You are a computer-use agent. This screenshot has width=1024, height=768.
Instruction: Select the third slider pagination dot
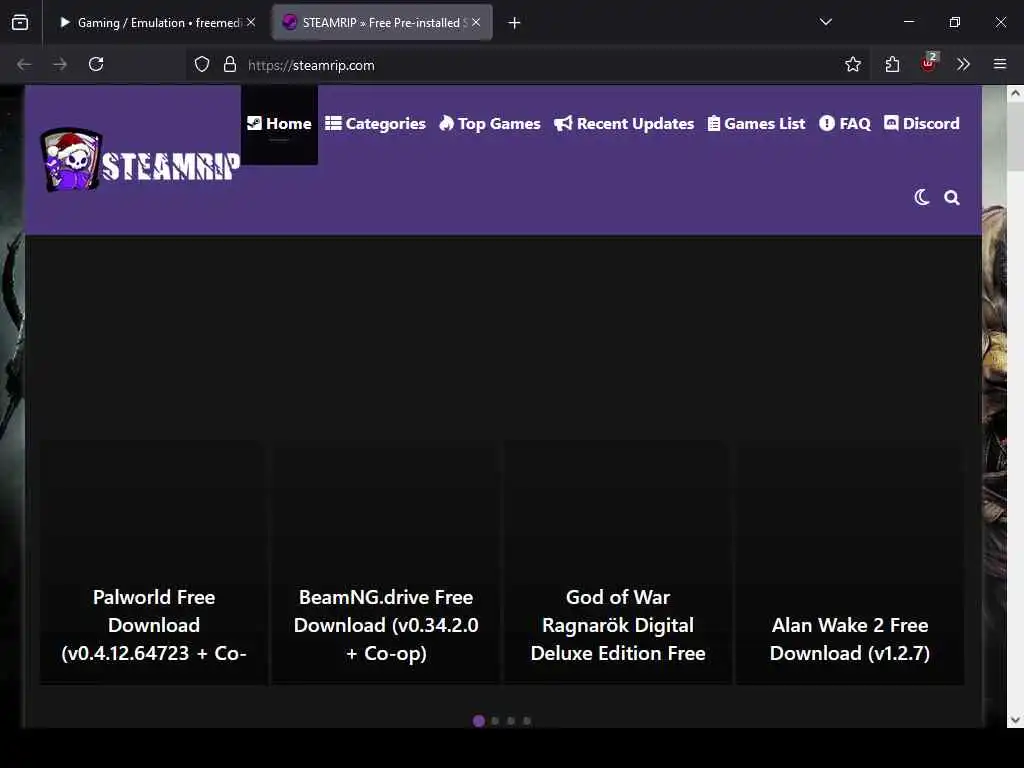511,721
